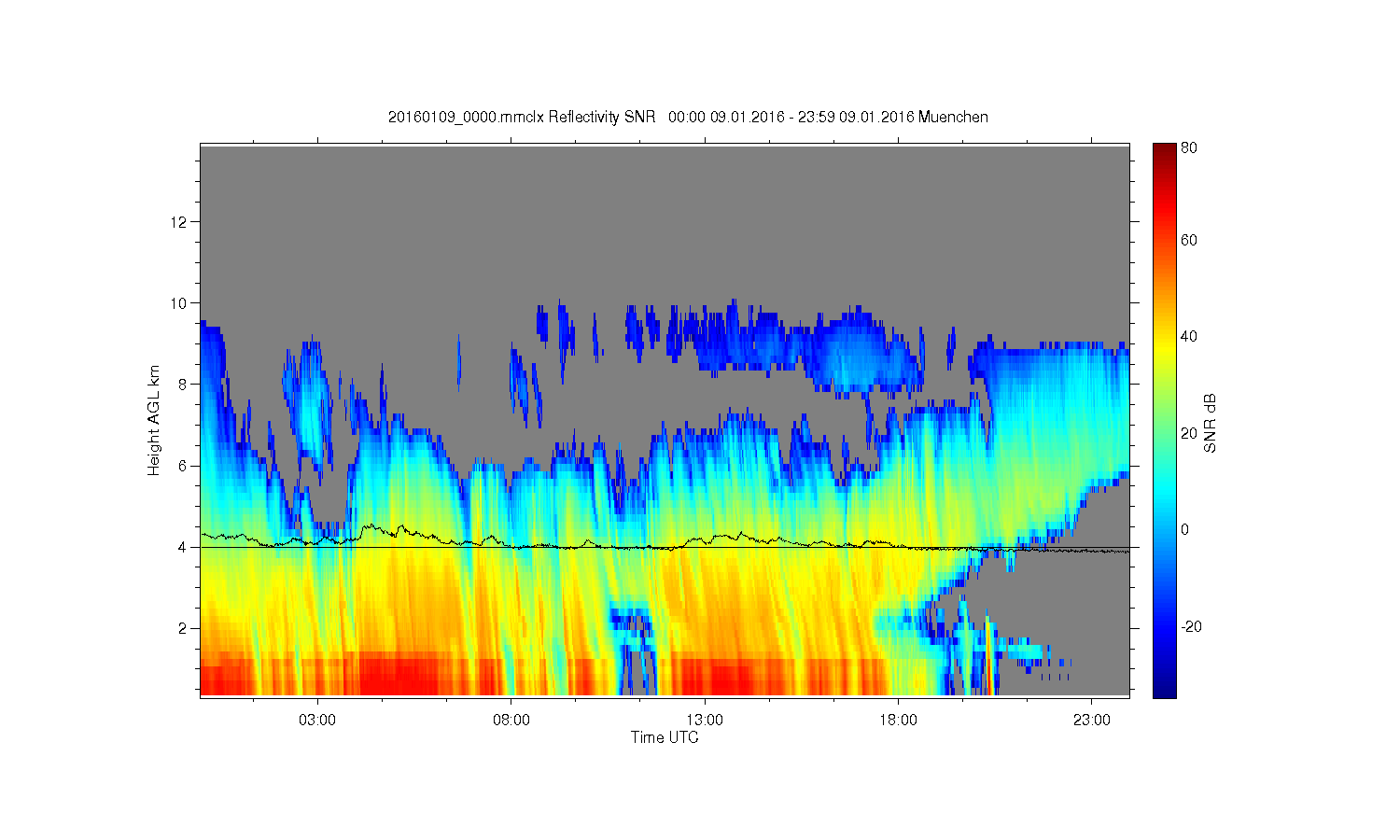Click the 'Time UTC' axis label

pyautogui.click(x=665, y=737)
